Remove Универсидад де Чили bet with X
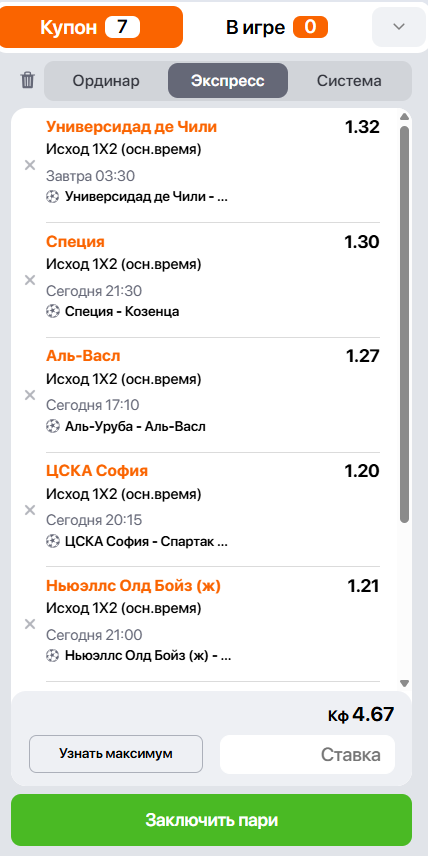 (x=30, y=165)
